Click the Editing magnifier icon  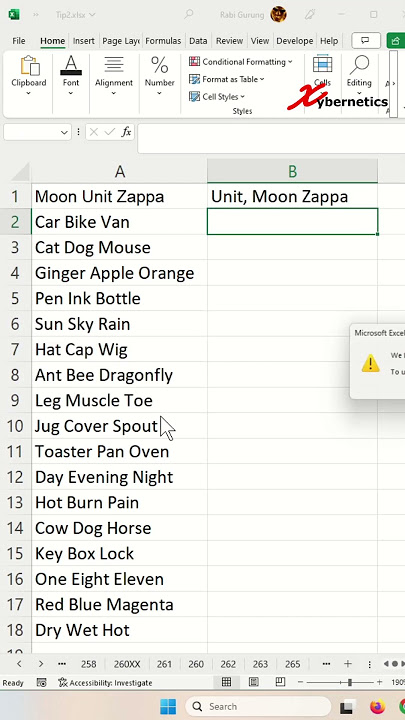tap(359, 66)
